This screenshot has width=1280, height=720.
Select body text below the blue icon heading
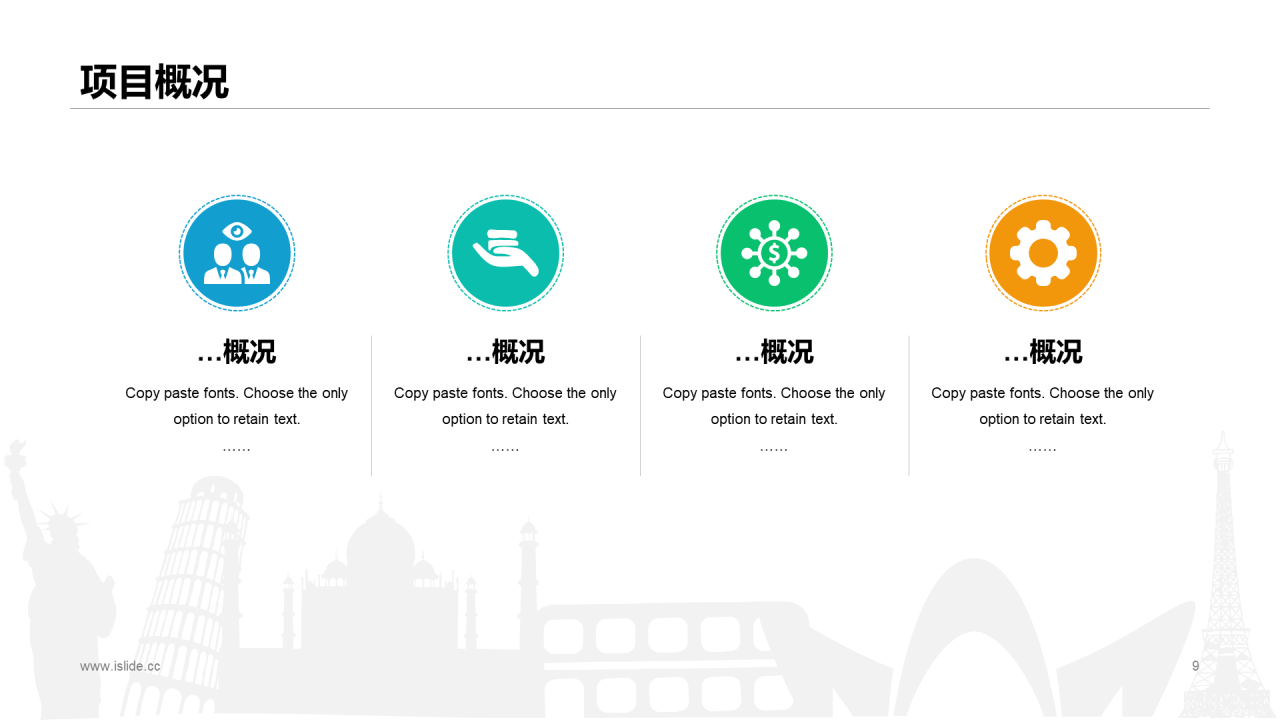pyautogui.click(x=237, y=406)
